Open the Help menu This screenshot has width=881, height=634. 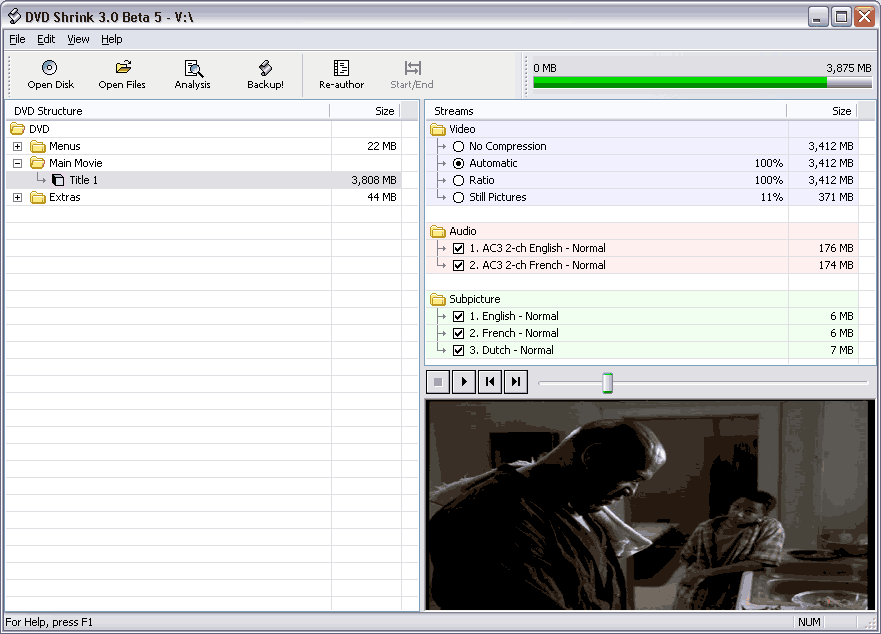point(112,39)
